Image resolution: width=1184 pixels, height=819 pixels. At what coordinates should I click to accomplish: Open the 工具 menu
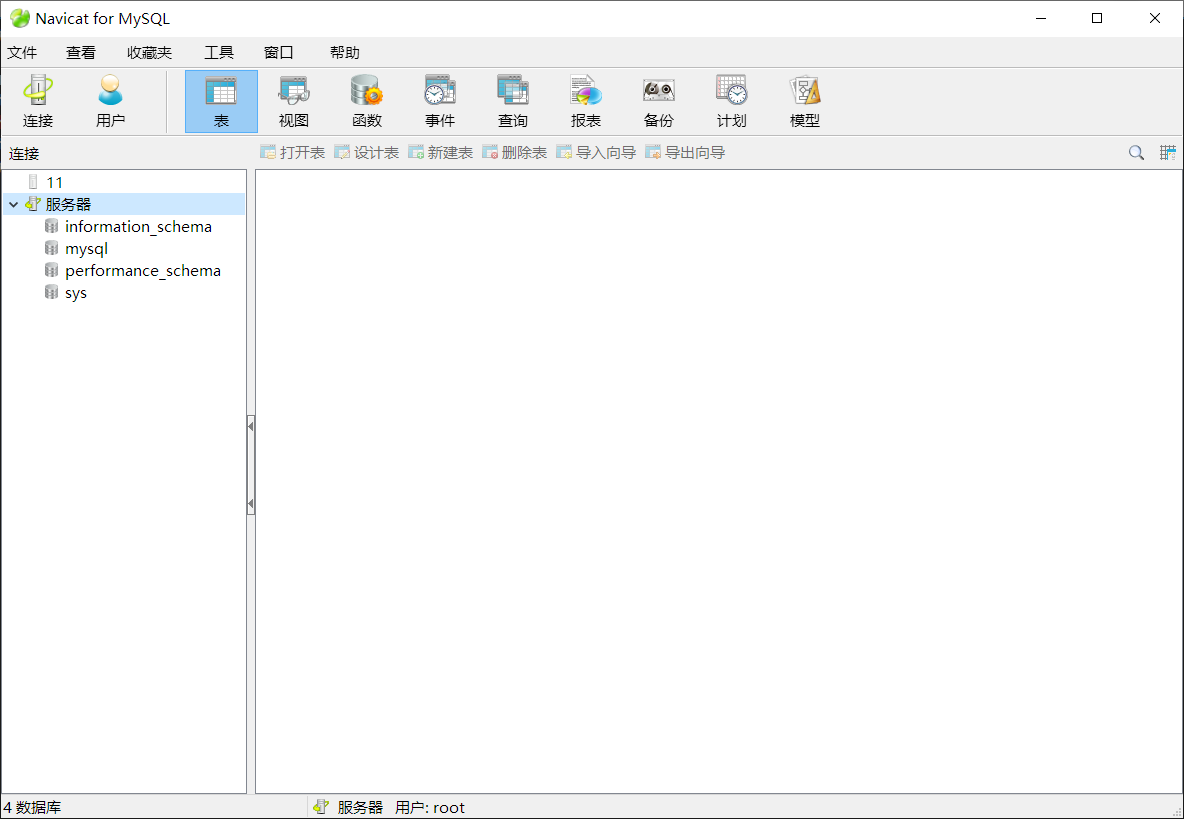[219, 52]
